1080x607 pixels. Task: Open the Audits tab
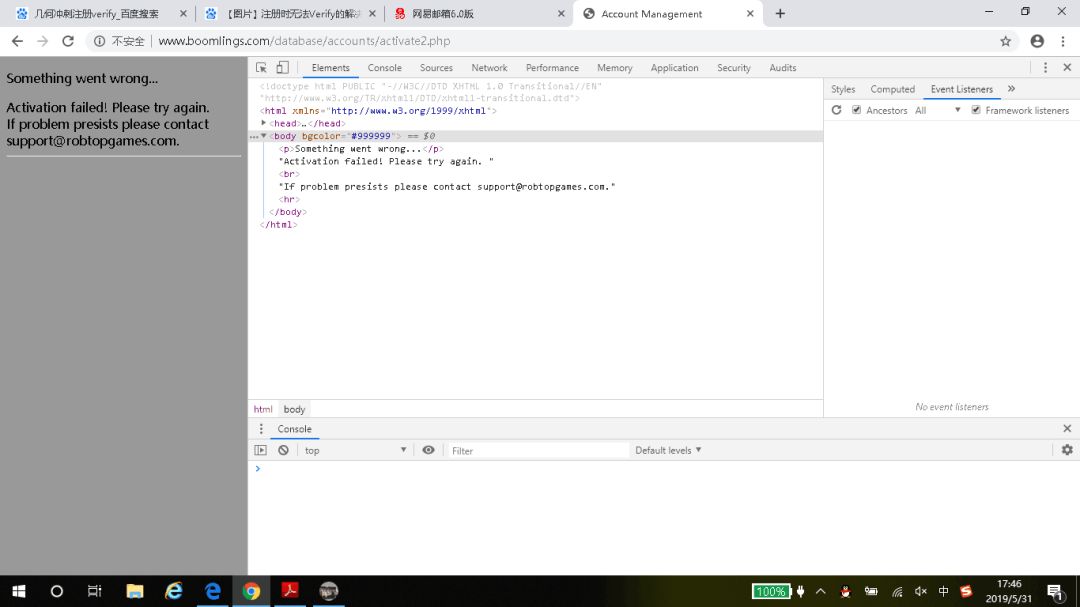pyautogui.click(x=782, y=68)
